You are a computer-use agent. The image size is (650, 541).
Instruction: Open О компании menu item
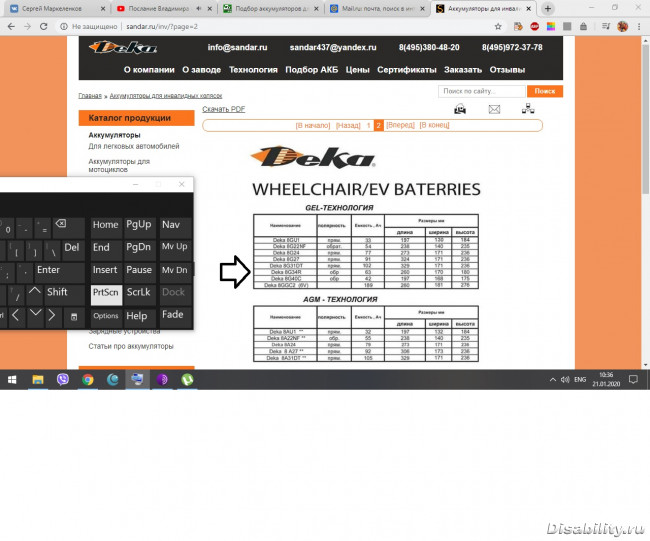click(149, 70)
